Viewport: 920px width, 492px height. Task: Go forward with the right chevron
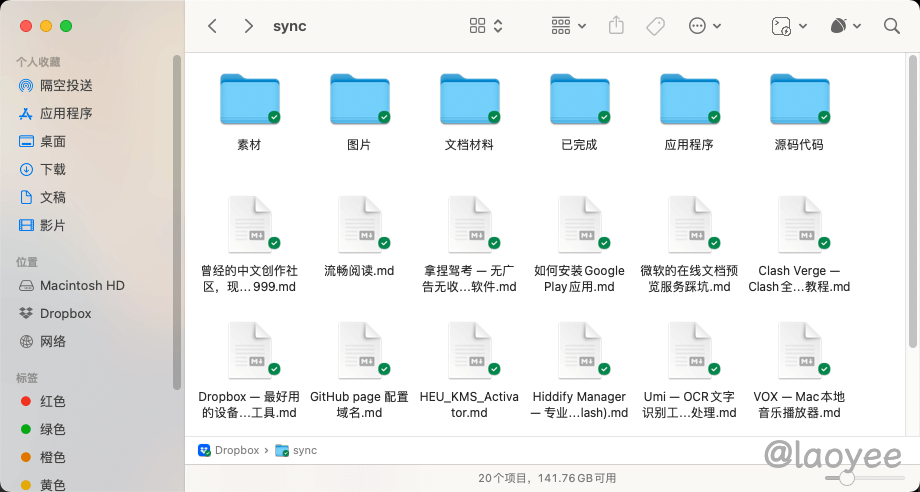248,26
